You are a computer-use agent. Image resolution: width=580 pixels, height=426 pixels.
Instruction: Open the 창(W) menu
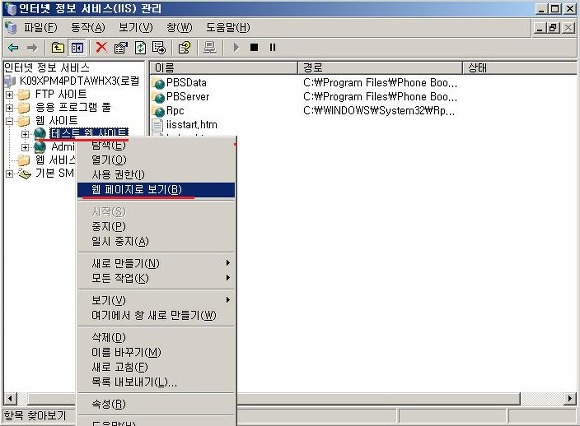click(179, 28)
